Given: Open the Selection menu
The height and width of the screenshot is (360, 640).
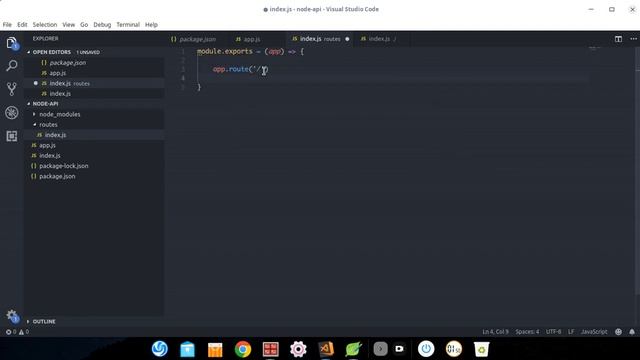Looking at the screenshot, I should click(x=45, y=24).
